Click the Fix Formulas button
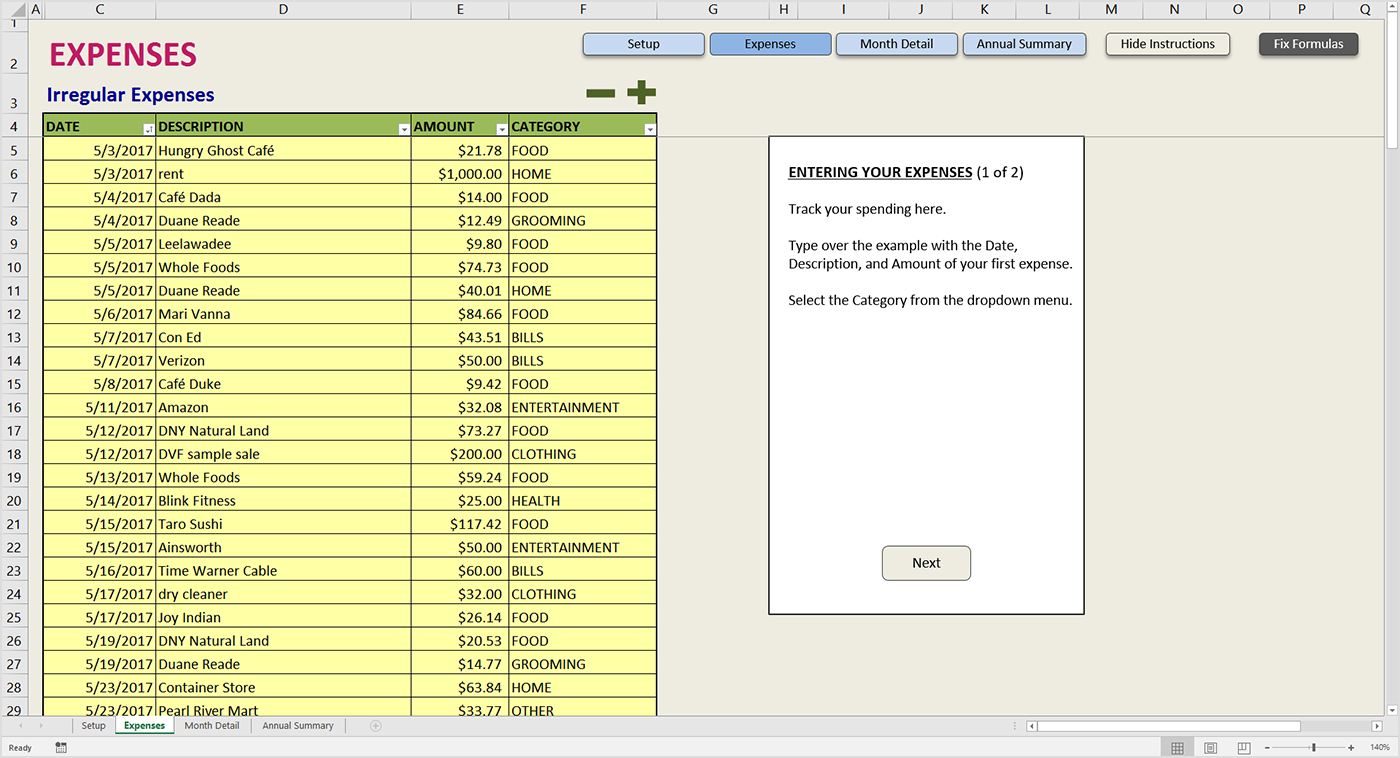The image size is (1400, 758). pos(1308,44)
